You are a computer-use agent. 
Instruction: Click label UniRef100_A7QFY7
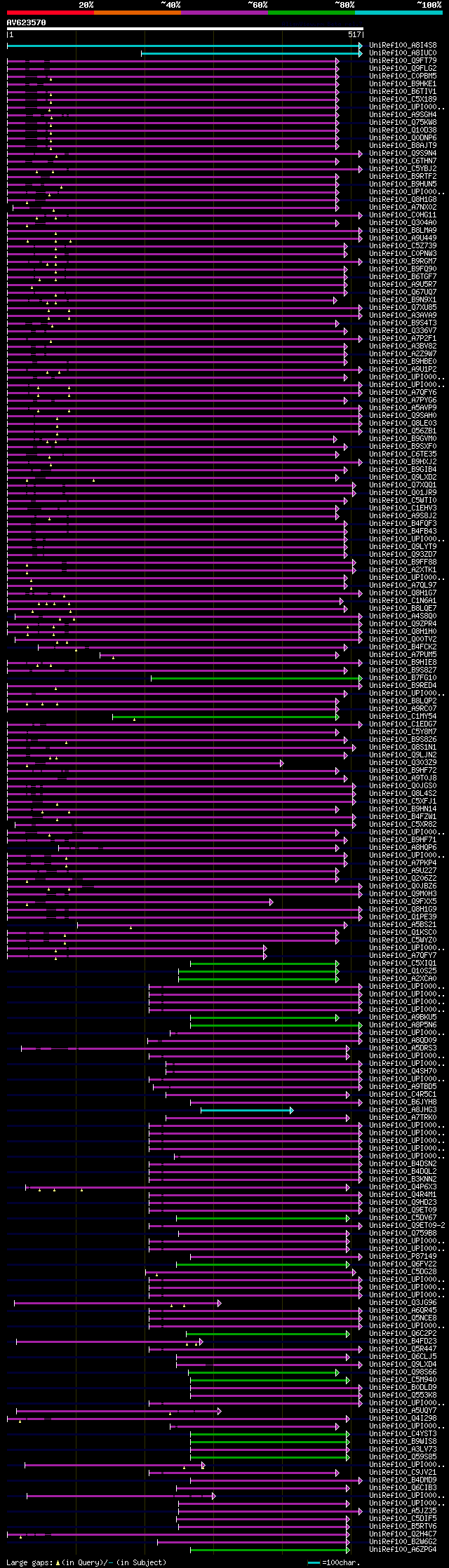(x=403, y=956)
